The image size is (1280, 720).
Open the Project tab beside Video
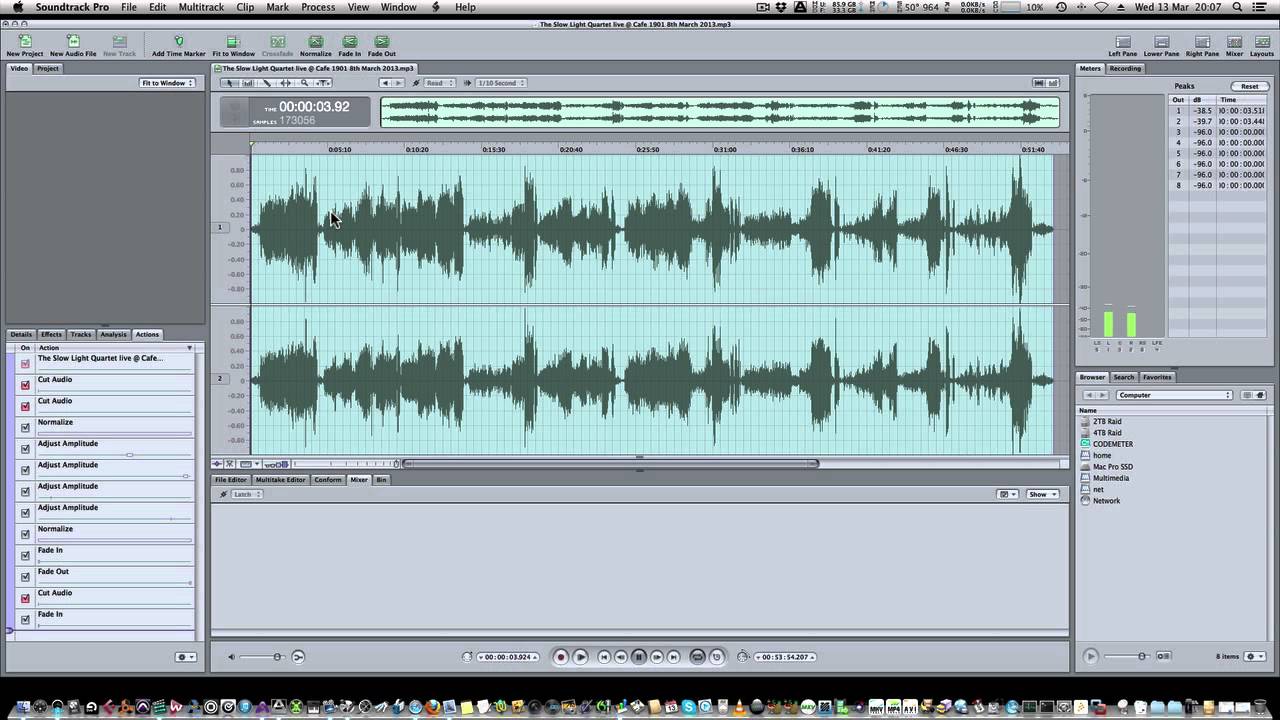[x=48, y=68]
